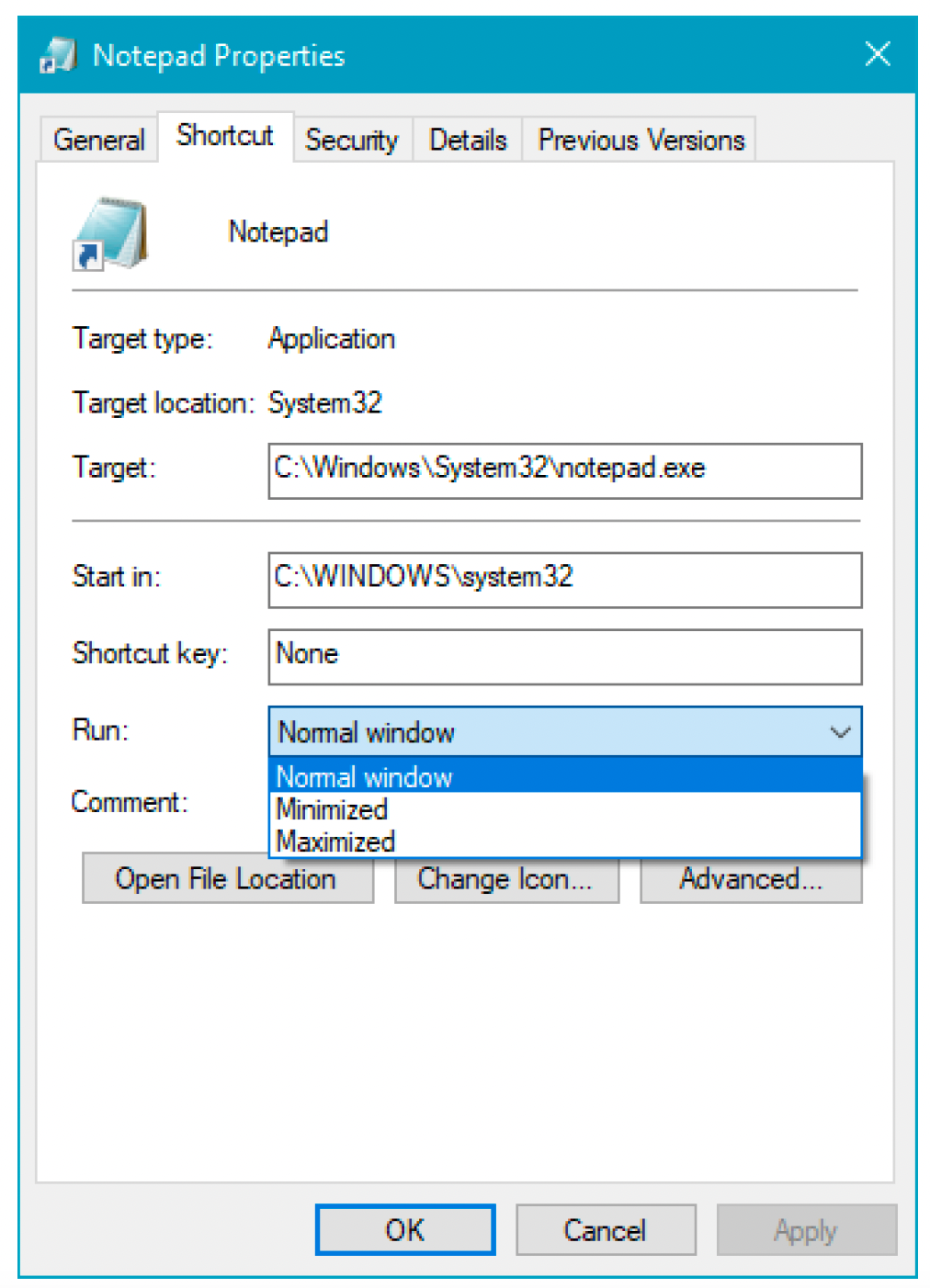Click the Target type label

142,339
